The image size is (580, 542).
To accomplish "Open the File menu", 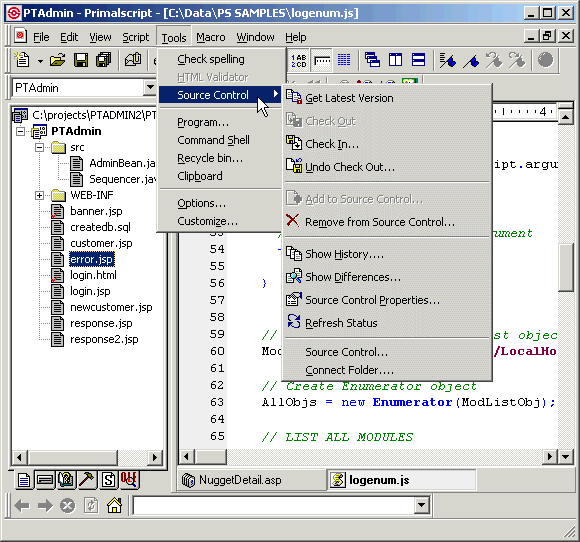I will pos(41,37).
